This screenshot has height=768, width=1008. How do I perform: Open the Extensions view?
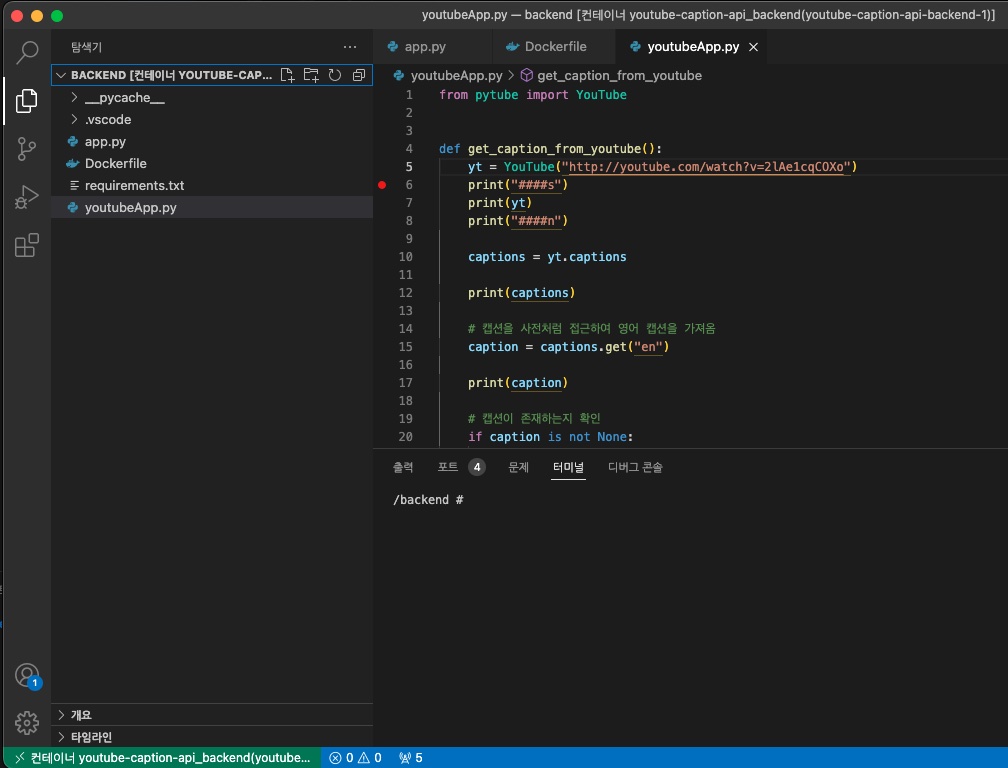(26, 245)
